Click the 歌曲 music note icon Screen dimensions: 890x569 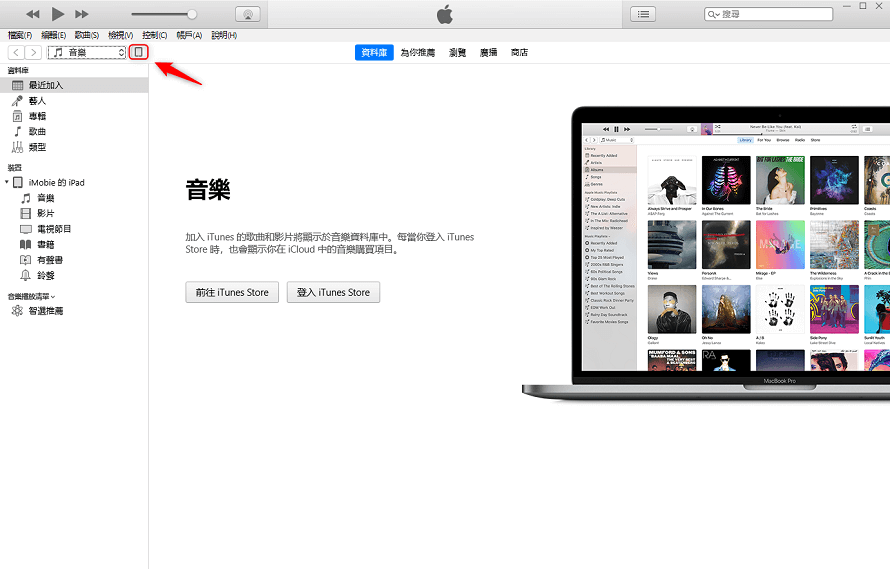pyautogui.click(x=18, y=131)
